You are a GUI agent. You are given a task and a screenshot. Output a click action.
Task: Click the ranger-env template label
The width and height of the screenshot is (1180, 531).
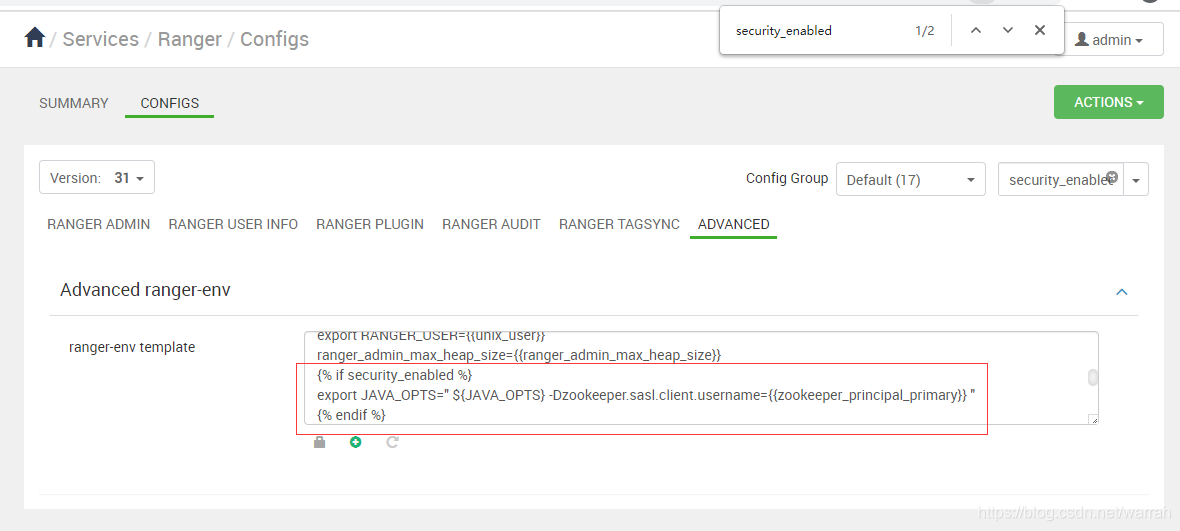tap(132, 347)
